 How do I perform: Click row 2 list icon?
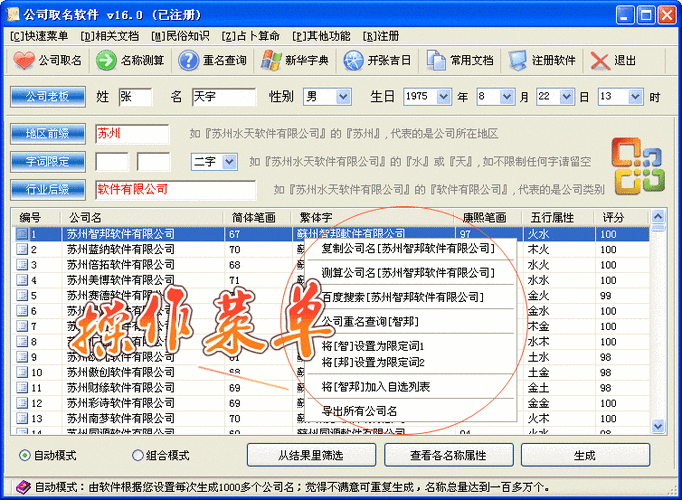tap(22, 249)
